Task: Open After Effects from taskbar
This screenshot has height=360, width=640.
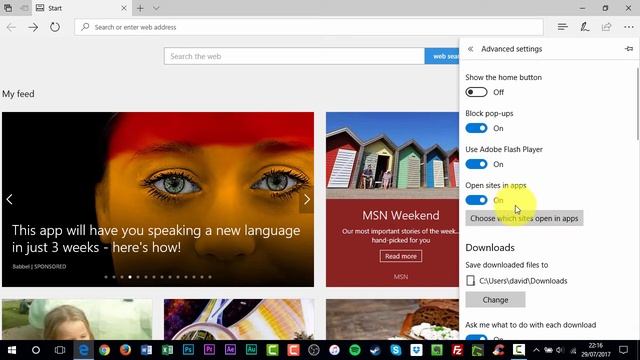Action: pyautogui.click(x=230, y=350)
